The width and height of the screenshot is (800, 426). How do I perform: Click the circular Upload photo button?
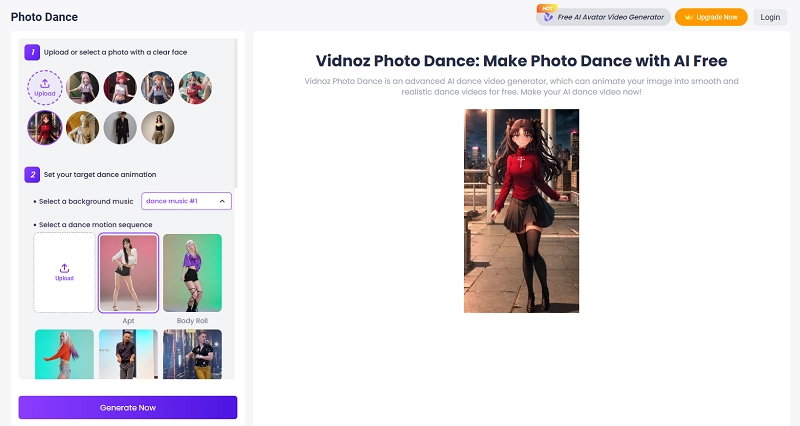(45, 88)
